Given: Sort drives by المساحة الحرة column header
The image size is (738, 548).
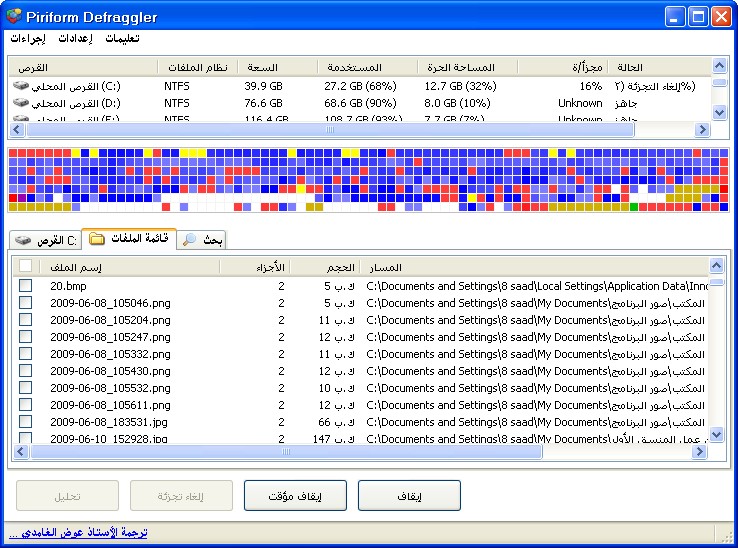Looking at the screenshot, I should (x=467, y=67).
